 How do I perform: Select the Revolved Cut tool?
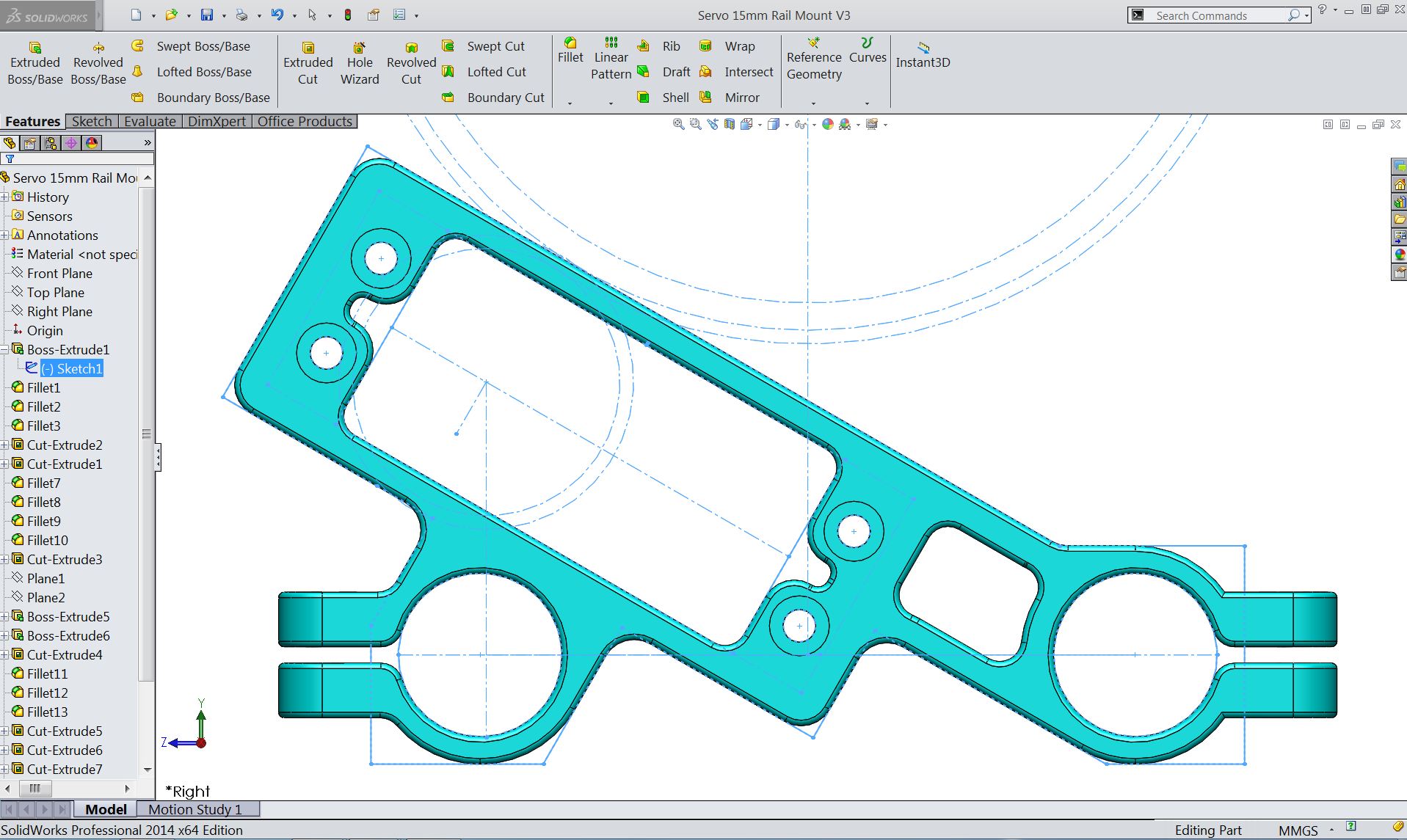point(410,62)
